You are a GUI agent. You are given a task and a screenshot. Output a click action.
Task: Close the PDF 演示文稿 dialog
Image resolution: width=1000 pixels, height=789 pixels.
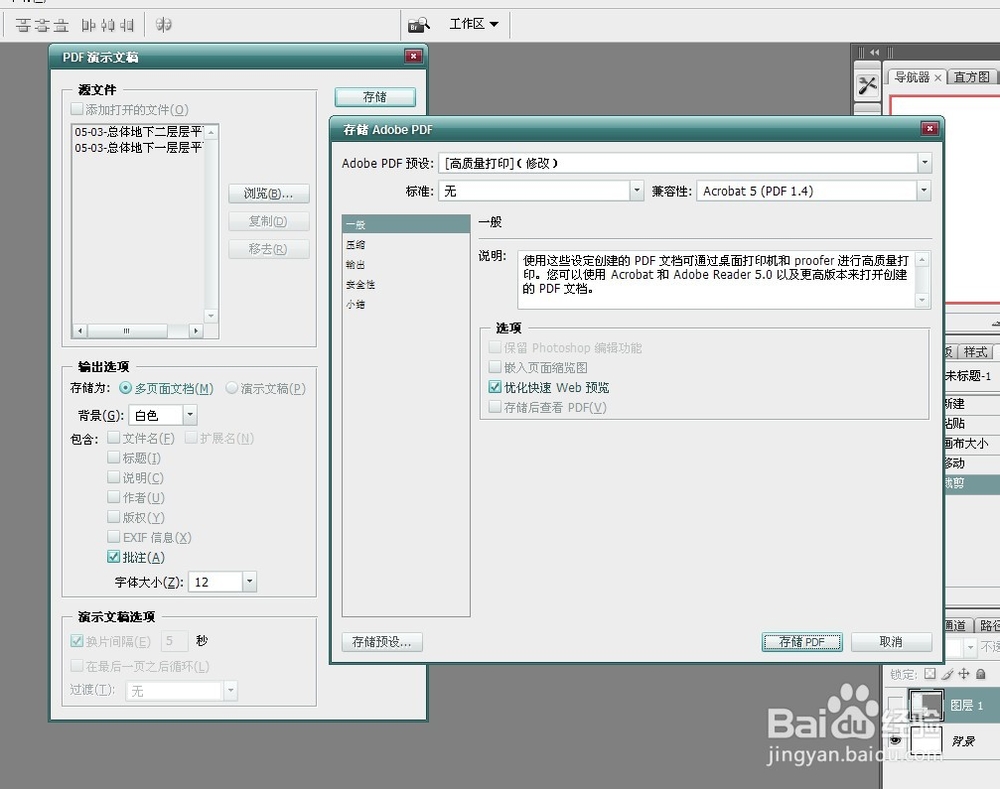pos(413,56)
